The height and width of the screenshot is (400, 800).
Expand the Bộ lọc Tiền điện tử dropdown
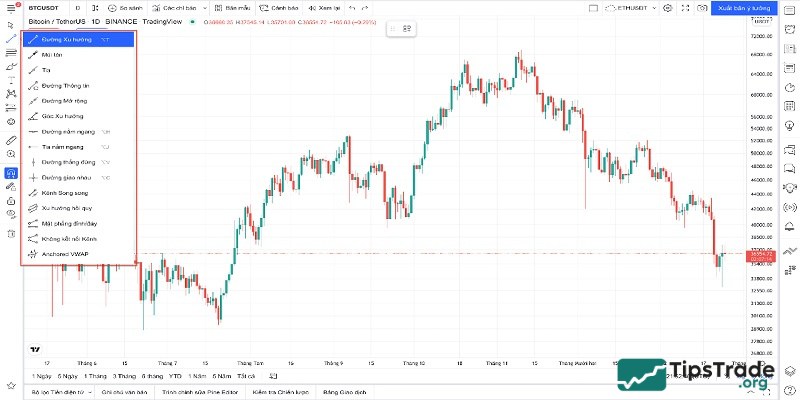[61, 392]
